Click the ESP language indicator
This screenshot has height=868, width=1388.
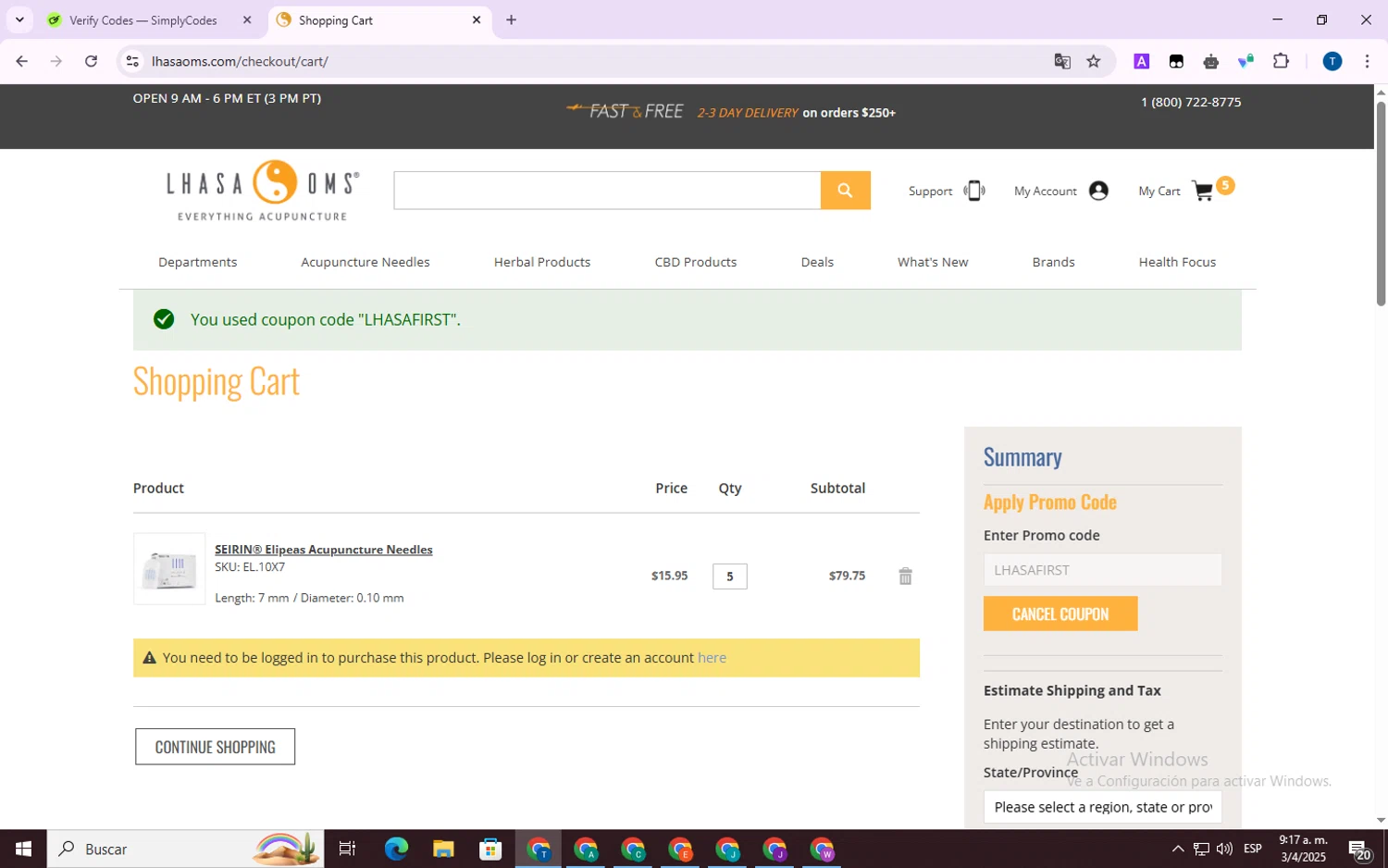click(1253, 849)
